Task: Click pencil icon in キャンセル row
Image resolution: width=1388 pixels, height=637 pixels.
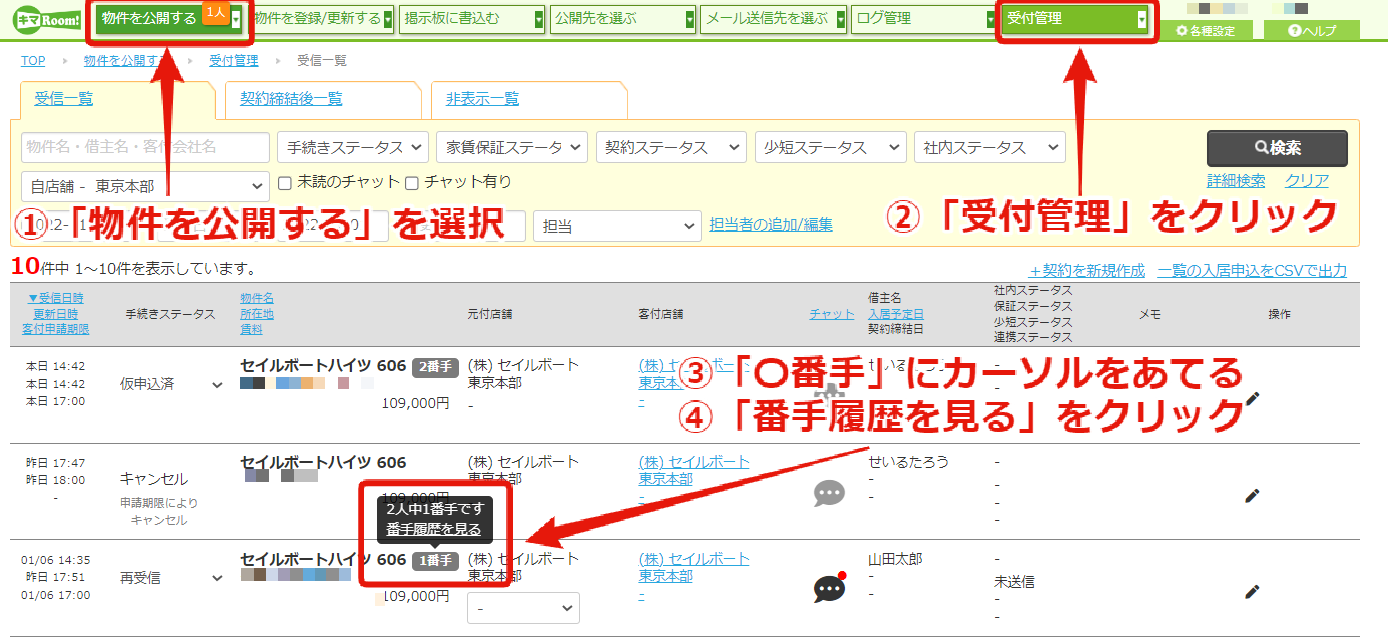Action: (x=1252, y=495)
